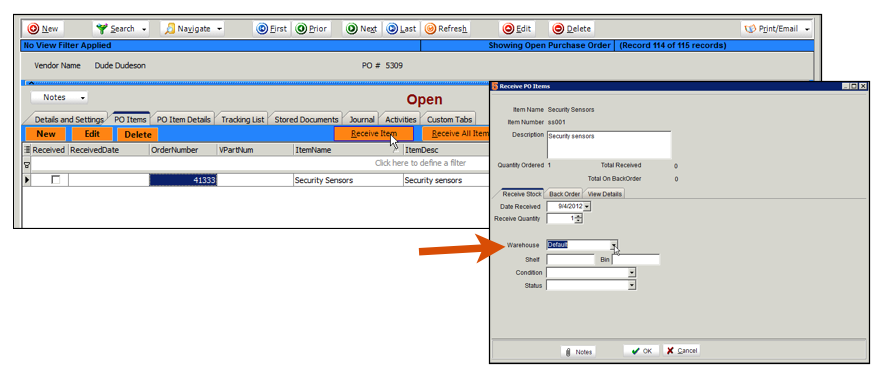The image size is (886, 384).
Task: Jump to the Last record
Action: tap(401, 28)
